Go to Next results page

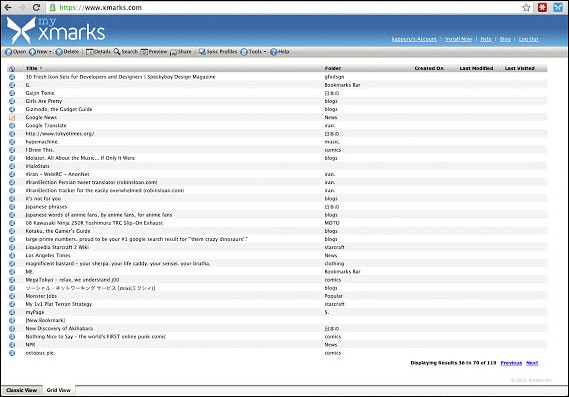click(532, 363)
